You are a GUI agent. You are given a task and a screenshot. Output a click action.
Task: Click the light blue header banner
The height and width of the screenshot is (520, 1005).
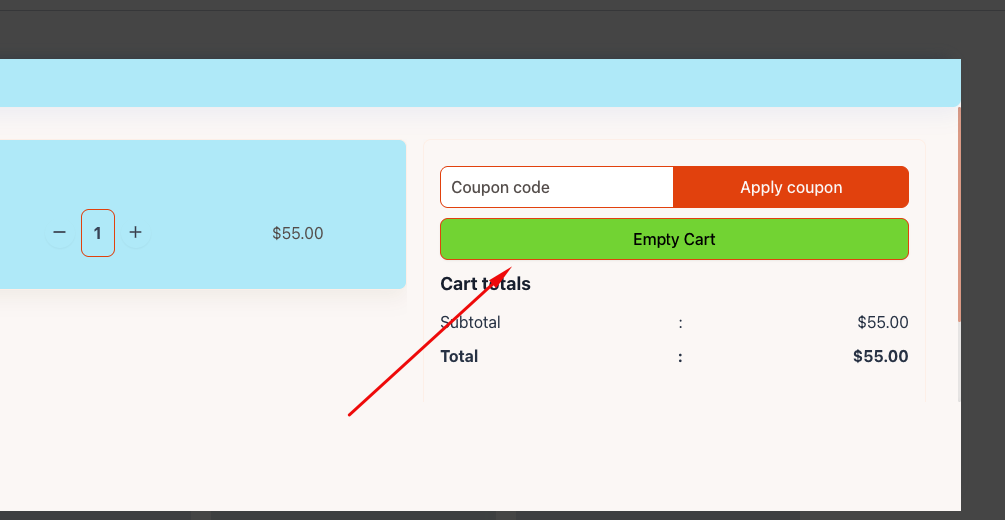tap(480, 83)
